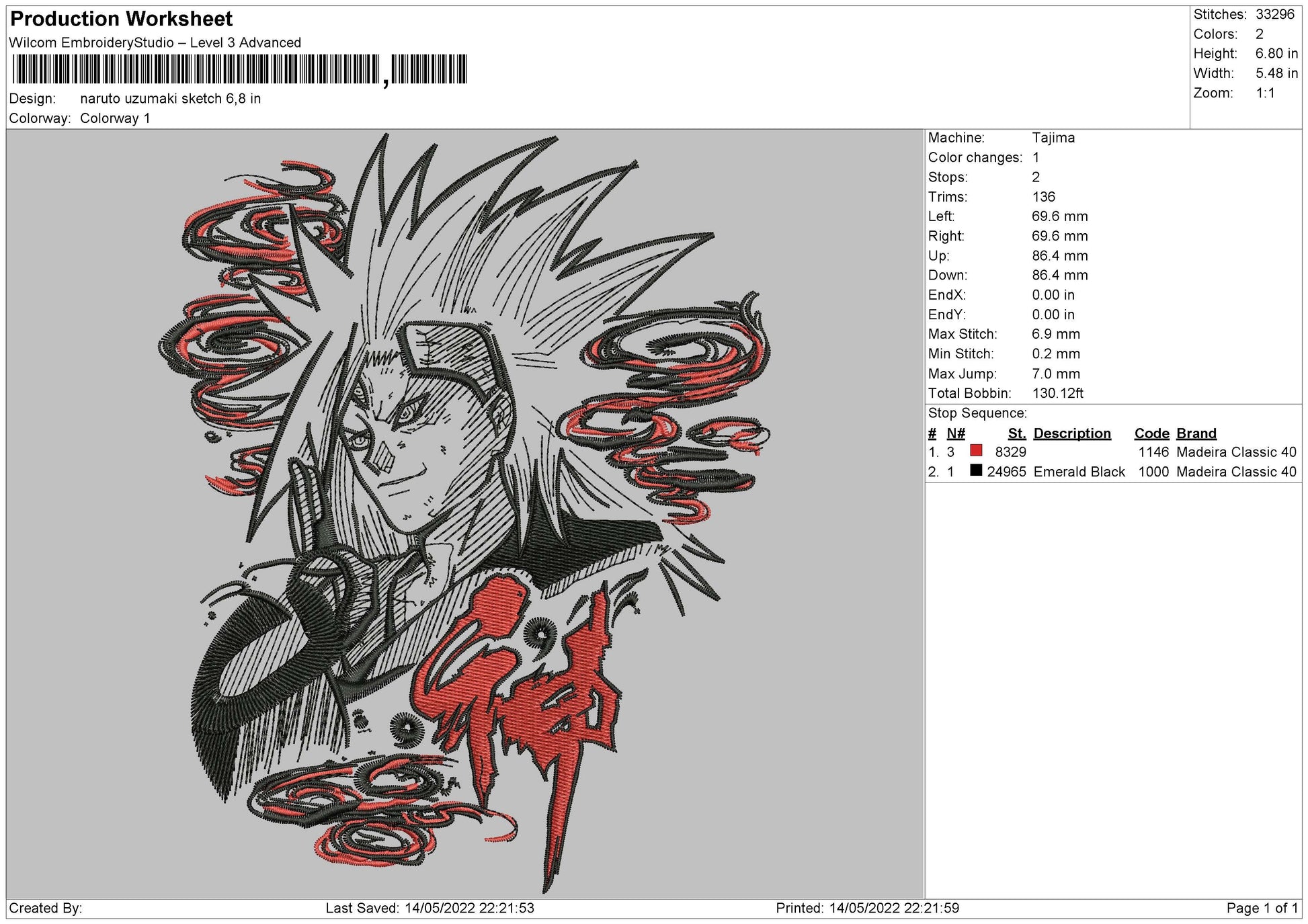Click thread code 1146
The height and width of the screenshot is (924, 1308).
1153,452
